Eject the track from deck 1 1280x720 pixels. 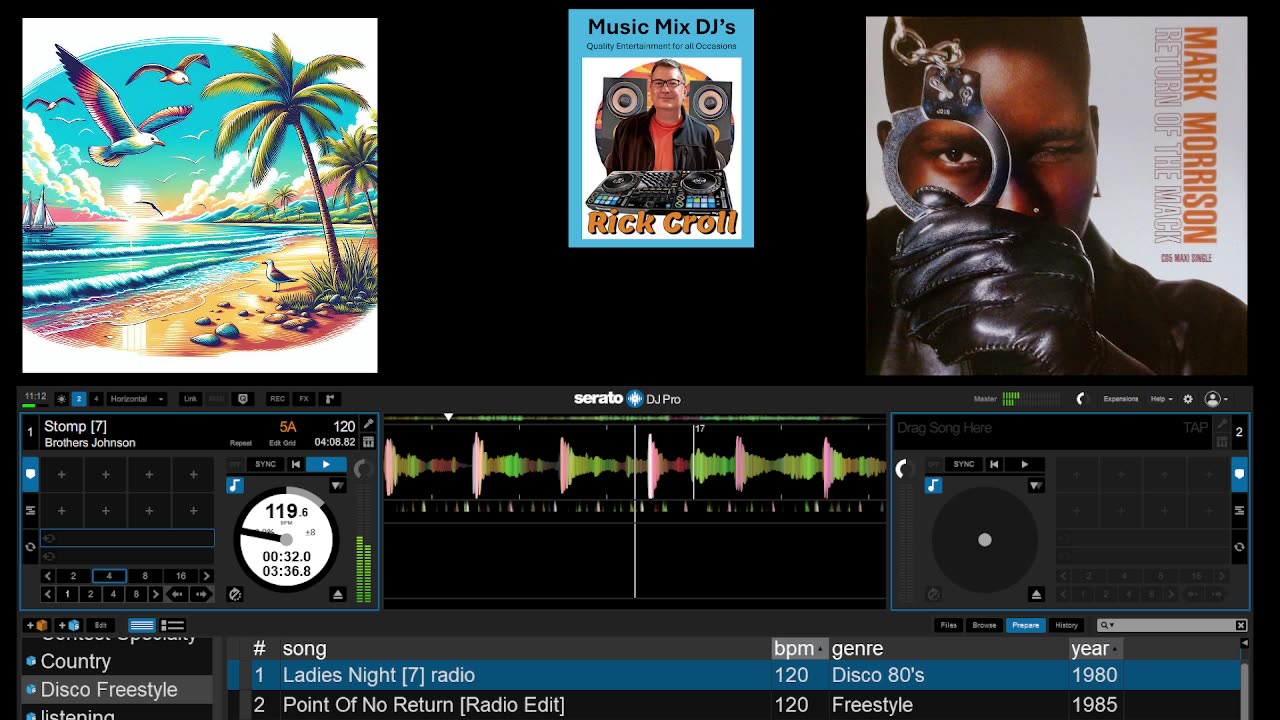point(338,594)
